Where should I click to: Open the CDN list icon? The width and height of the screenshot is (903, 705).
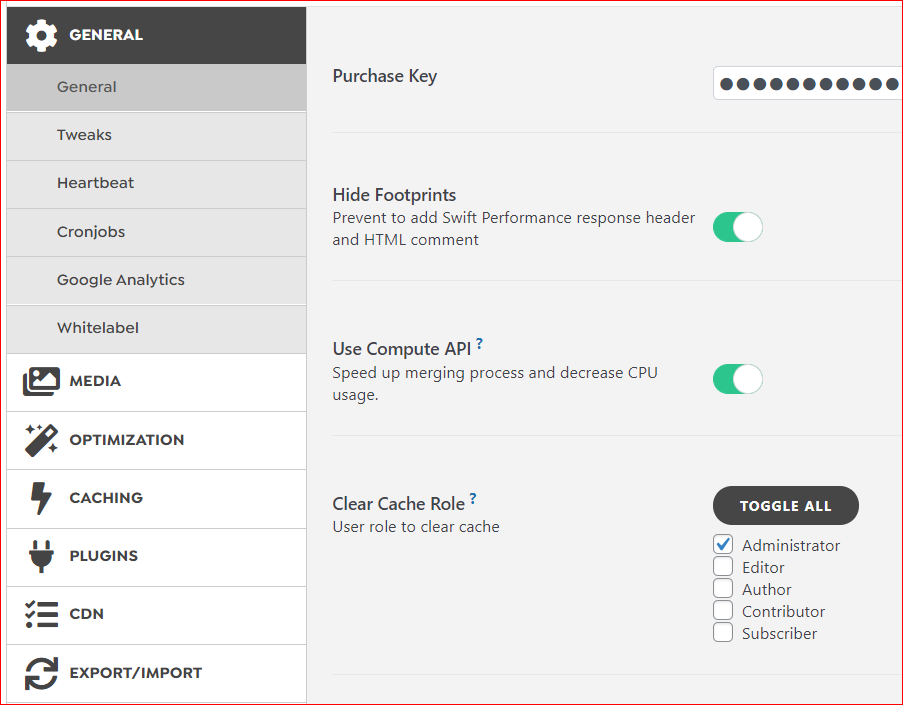(41, 615)
